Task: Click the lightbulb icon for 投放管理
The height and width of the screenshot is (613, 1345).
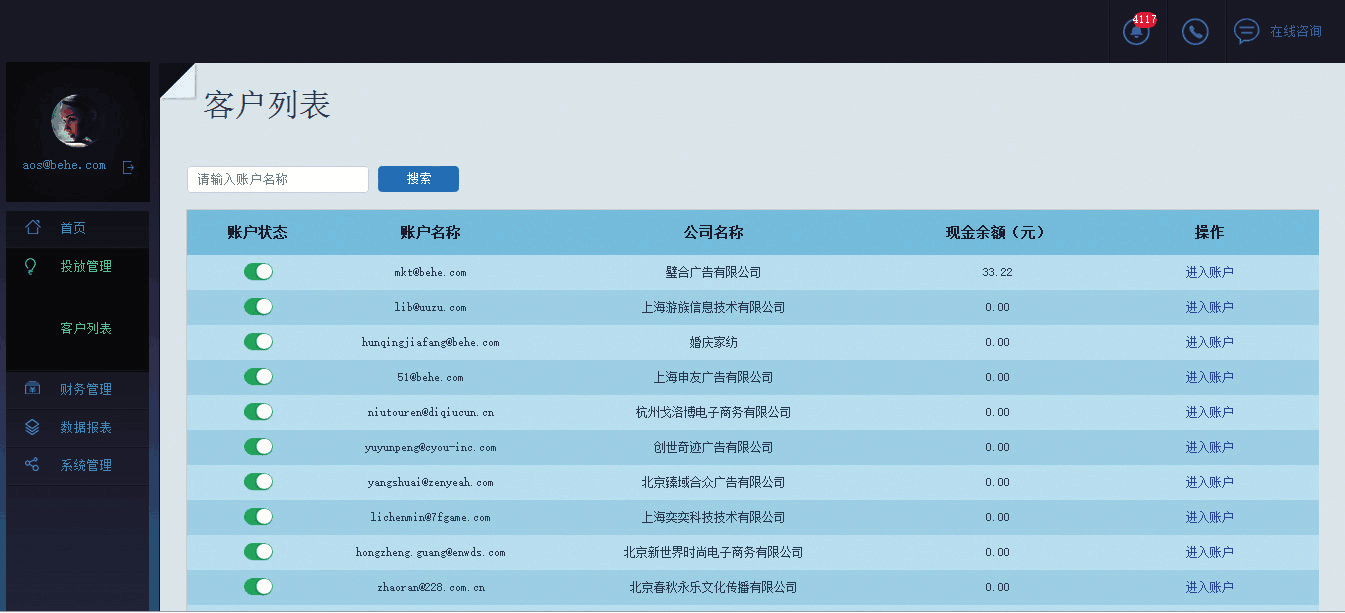Action: click(32, 266)
